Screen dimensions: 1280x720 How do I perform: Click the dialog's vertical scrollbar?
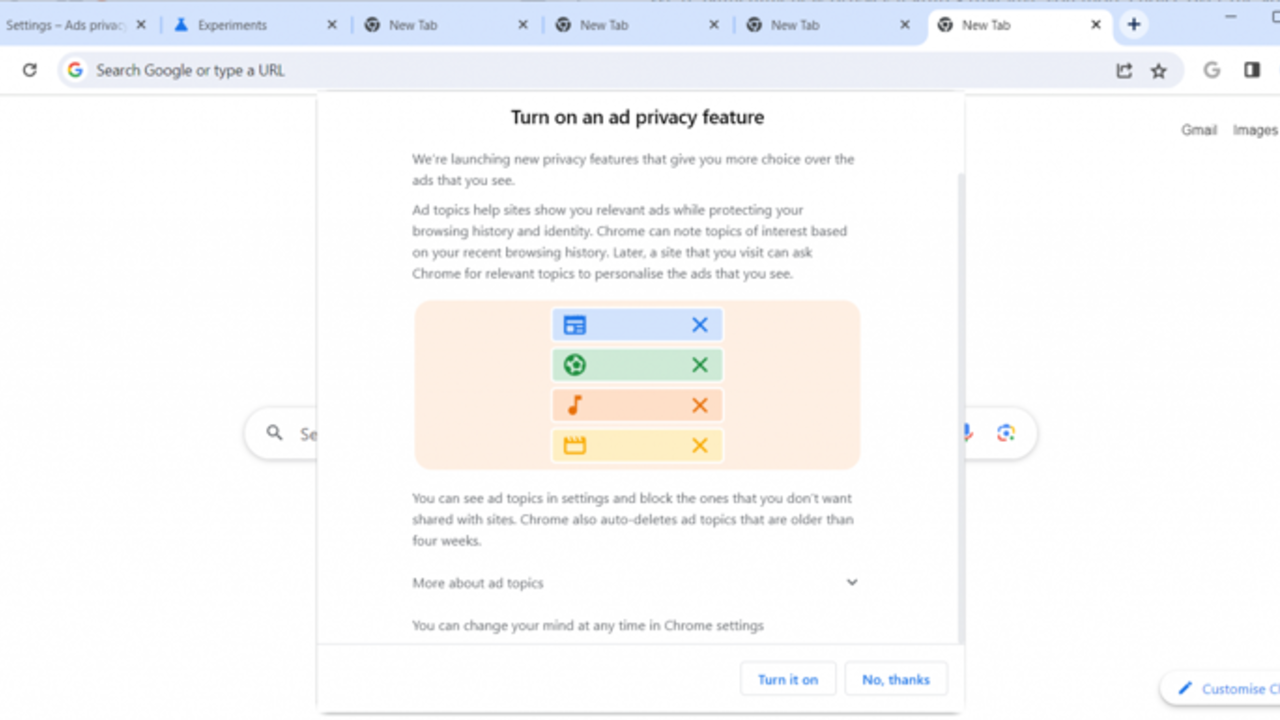[x=961, y=400]
